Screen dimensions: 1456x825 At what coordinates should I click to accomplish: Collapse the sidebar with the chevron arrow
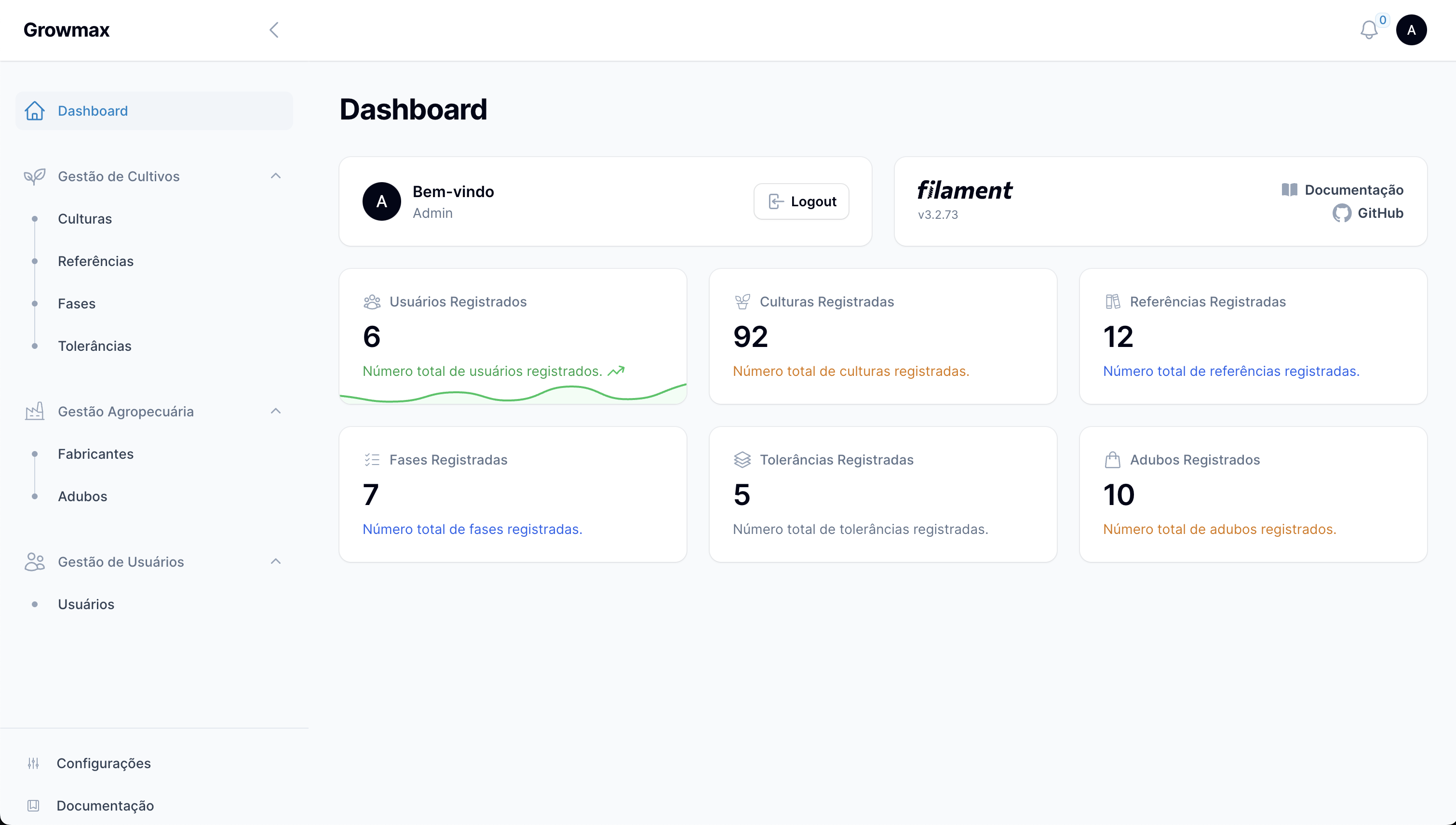[x=274, y=30]
